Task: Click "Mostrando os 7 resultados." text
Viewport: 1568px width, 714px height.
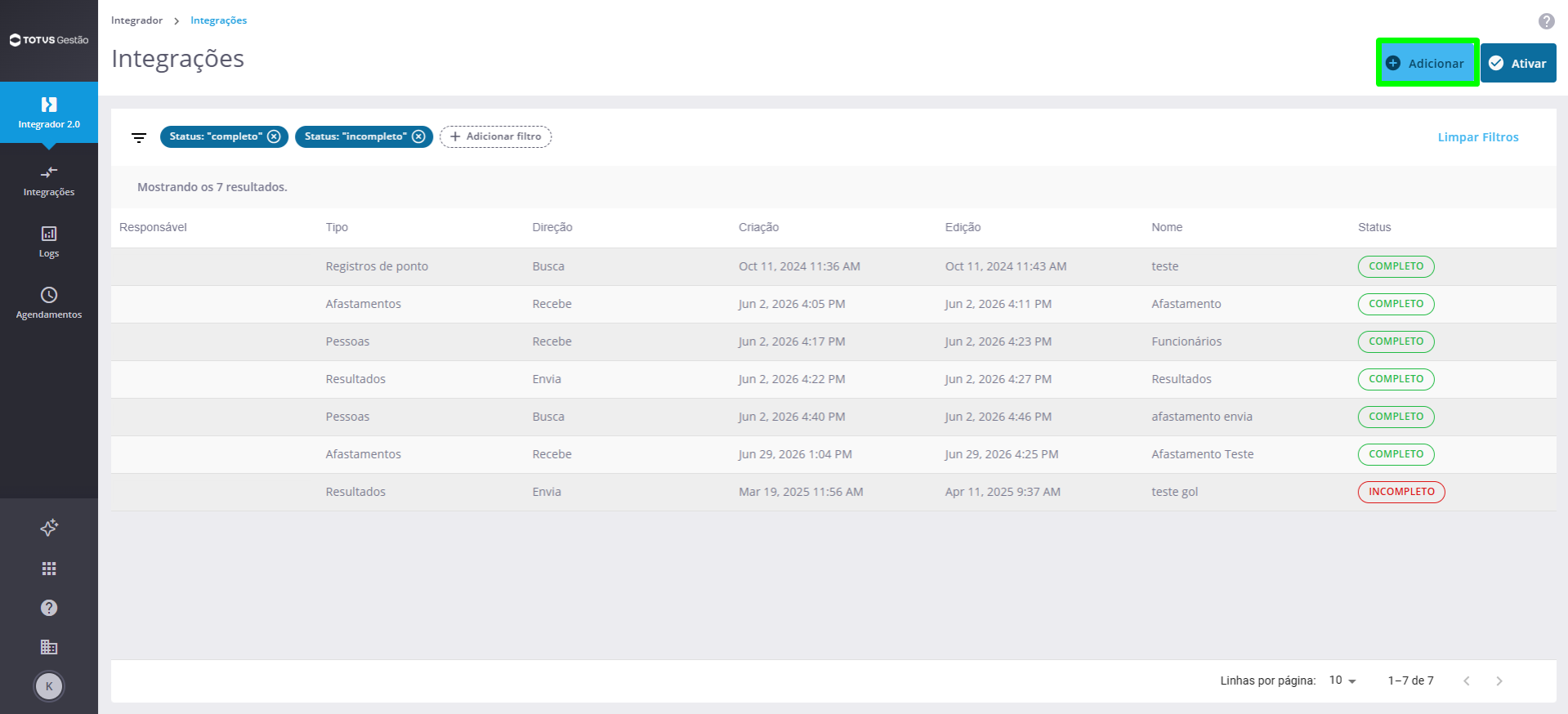Action: pyautogui.click(x=212, y=187)
